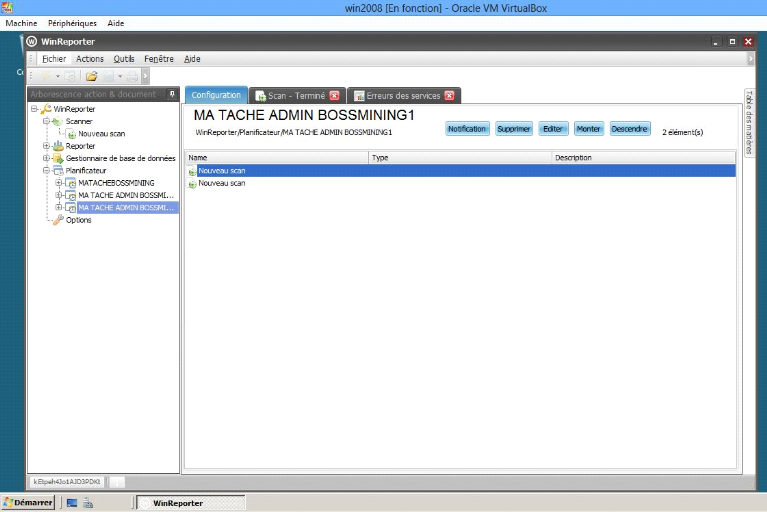Click the Monter button
The height and width of the screenshot is (512, 767).
point(588,129)
